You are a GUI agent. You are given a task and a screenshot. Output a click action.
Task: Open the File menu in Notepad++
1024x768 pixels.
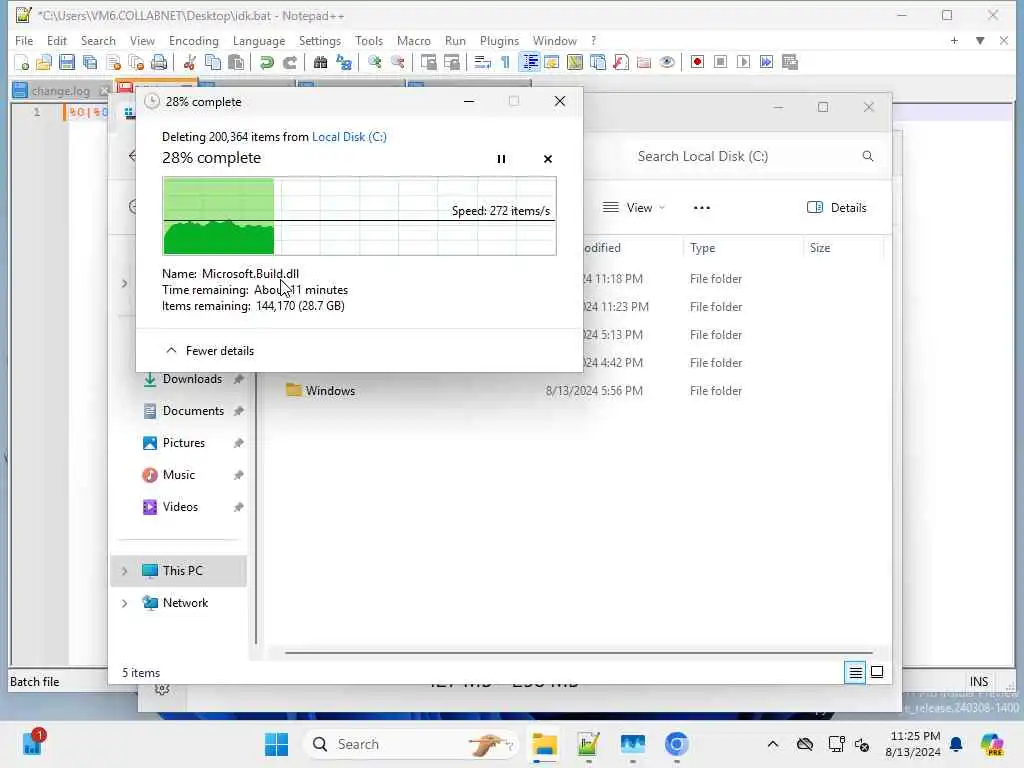click(x=24, y=40)
